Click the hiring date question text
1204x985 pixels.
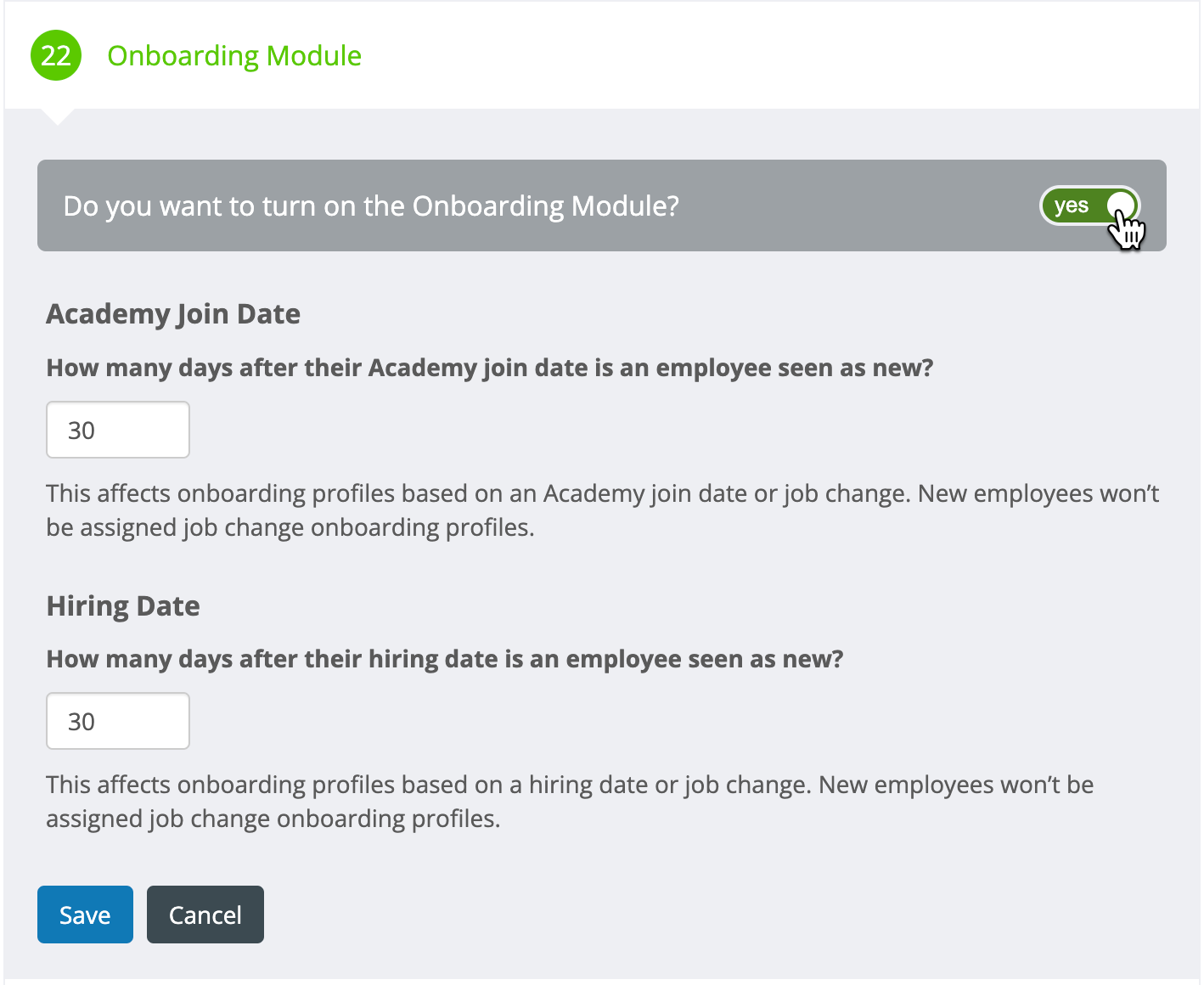(x=445, y=659)
